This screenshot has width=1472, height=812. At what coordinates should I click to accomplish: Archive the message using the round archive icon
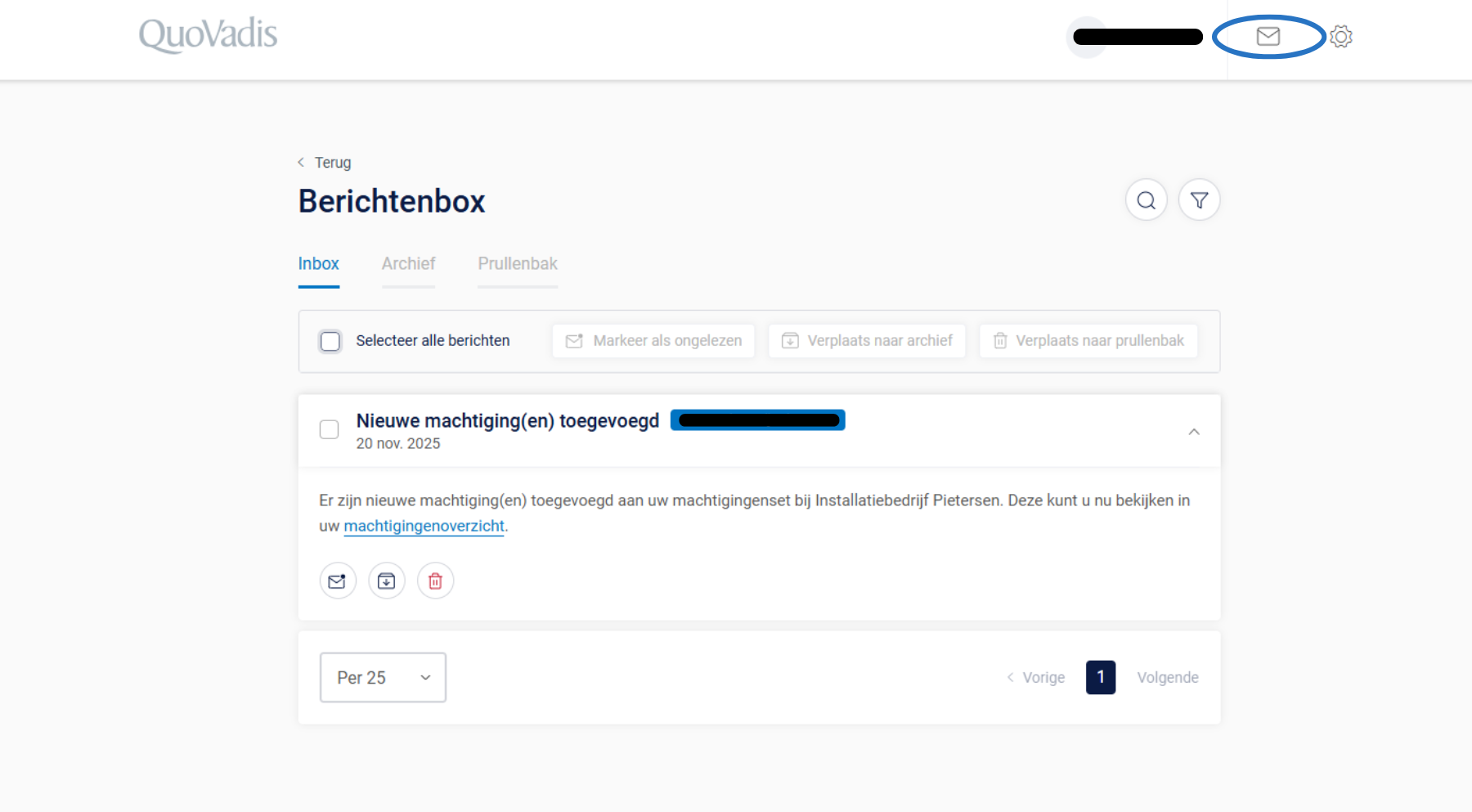pos(386,581)
